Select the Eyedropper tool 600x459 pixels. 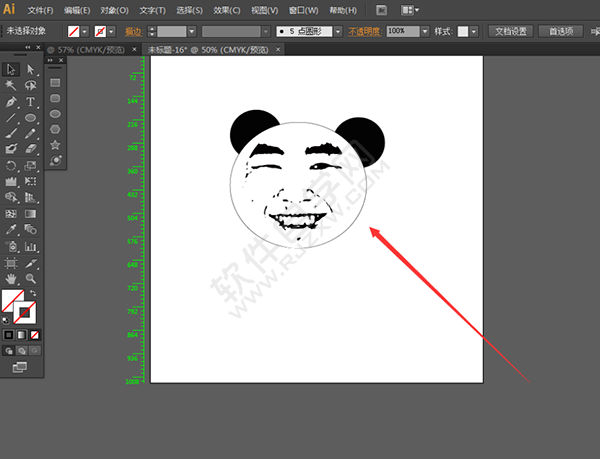click(11, 230)
